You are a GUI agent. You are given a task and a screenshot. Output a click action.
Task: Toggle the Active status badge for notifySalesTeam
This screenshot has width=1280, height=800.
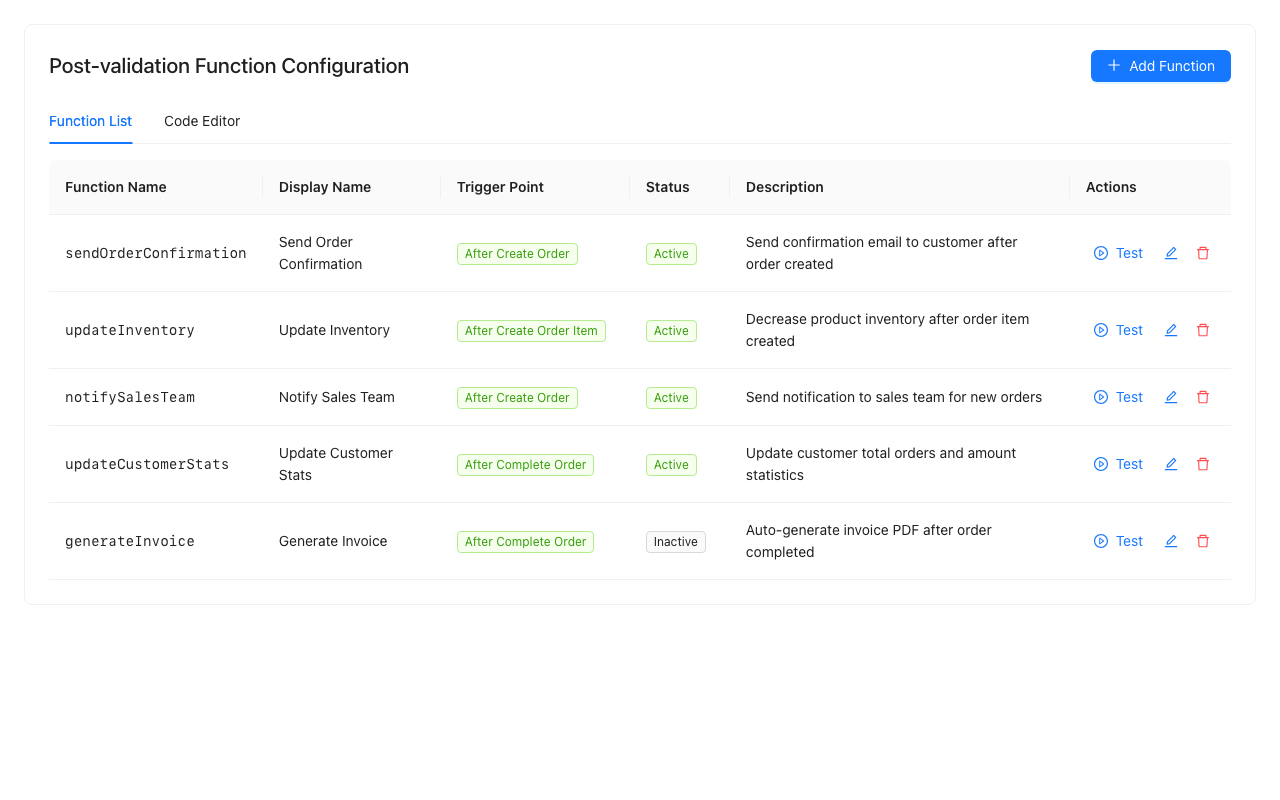coord(671,397)
